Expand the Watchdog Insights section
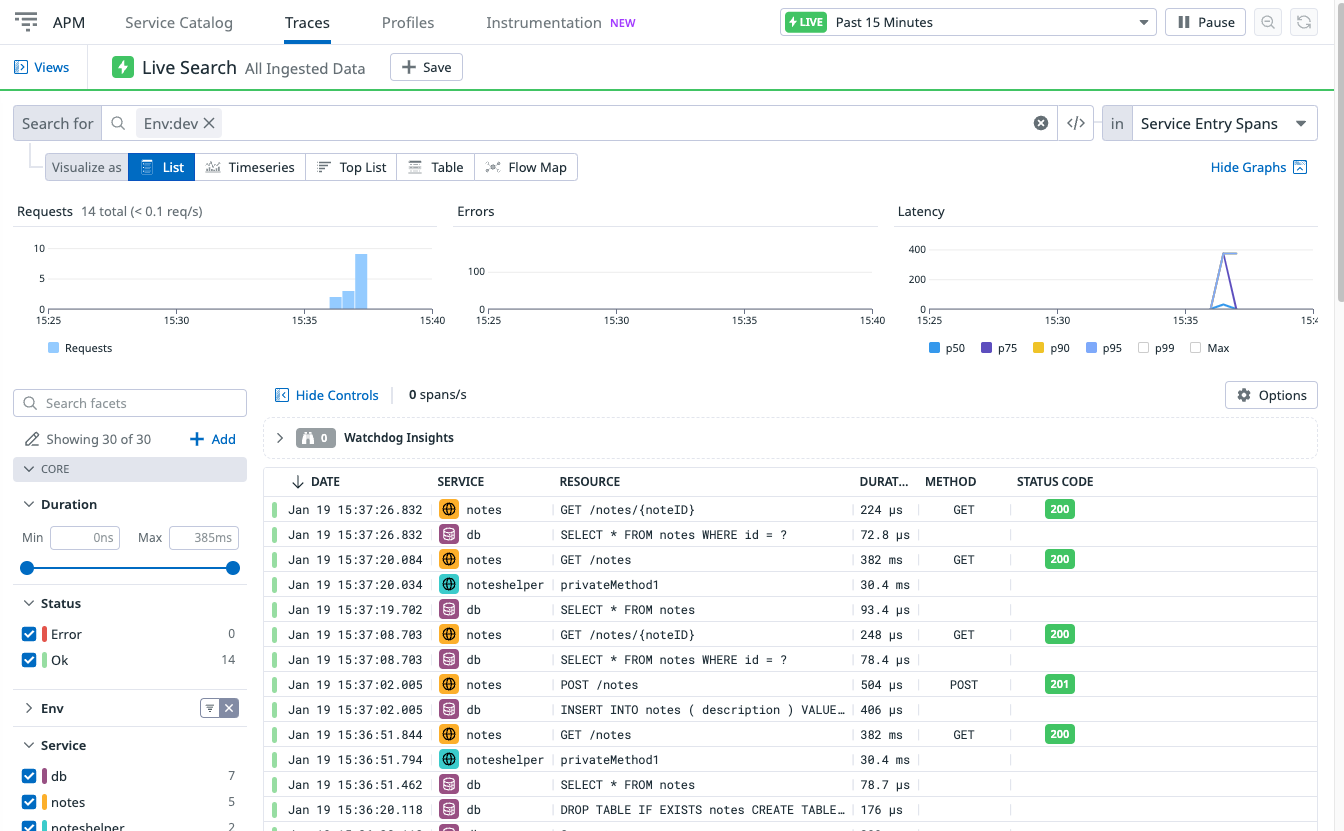 [280, 438]
